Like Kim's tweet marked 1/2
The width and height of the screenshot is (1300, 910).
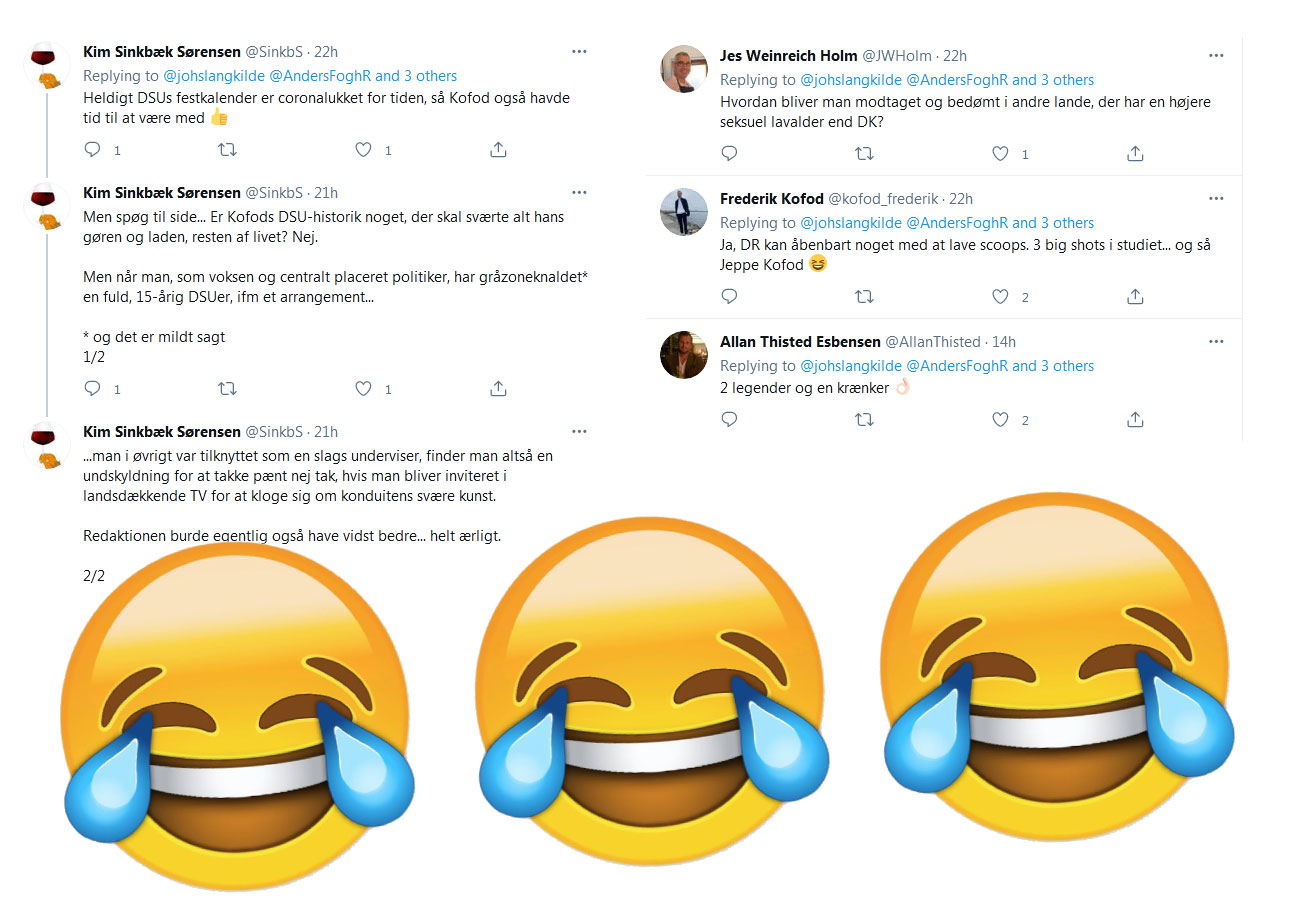coord(364,388)
